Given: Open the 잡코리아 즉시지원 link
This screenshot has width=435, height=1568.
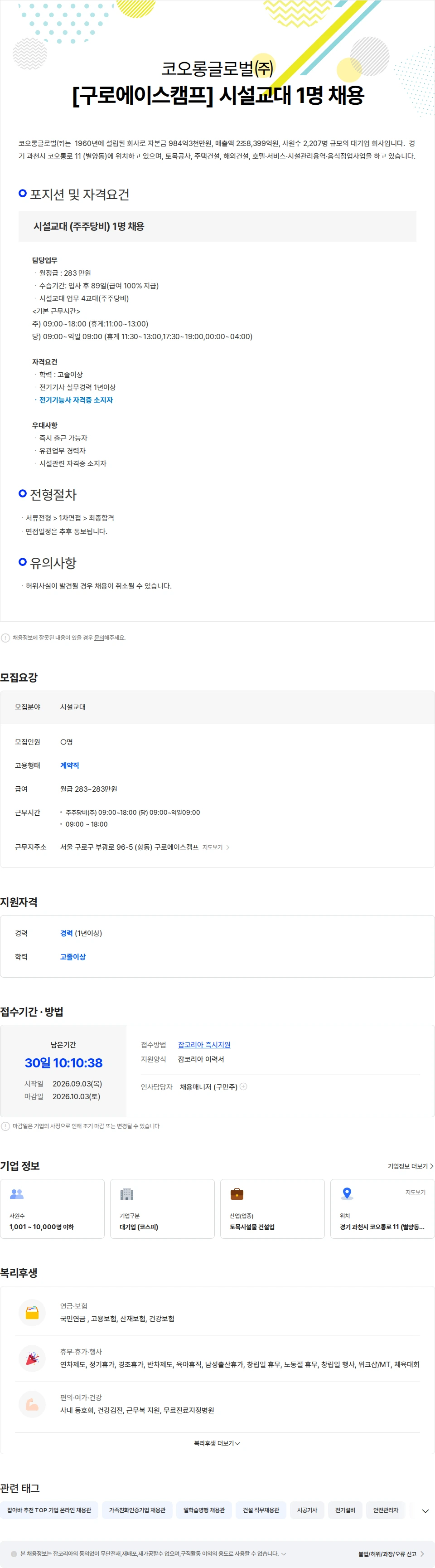Looking at the screenshot, I should 204,1045.
